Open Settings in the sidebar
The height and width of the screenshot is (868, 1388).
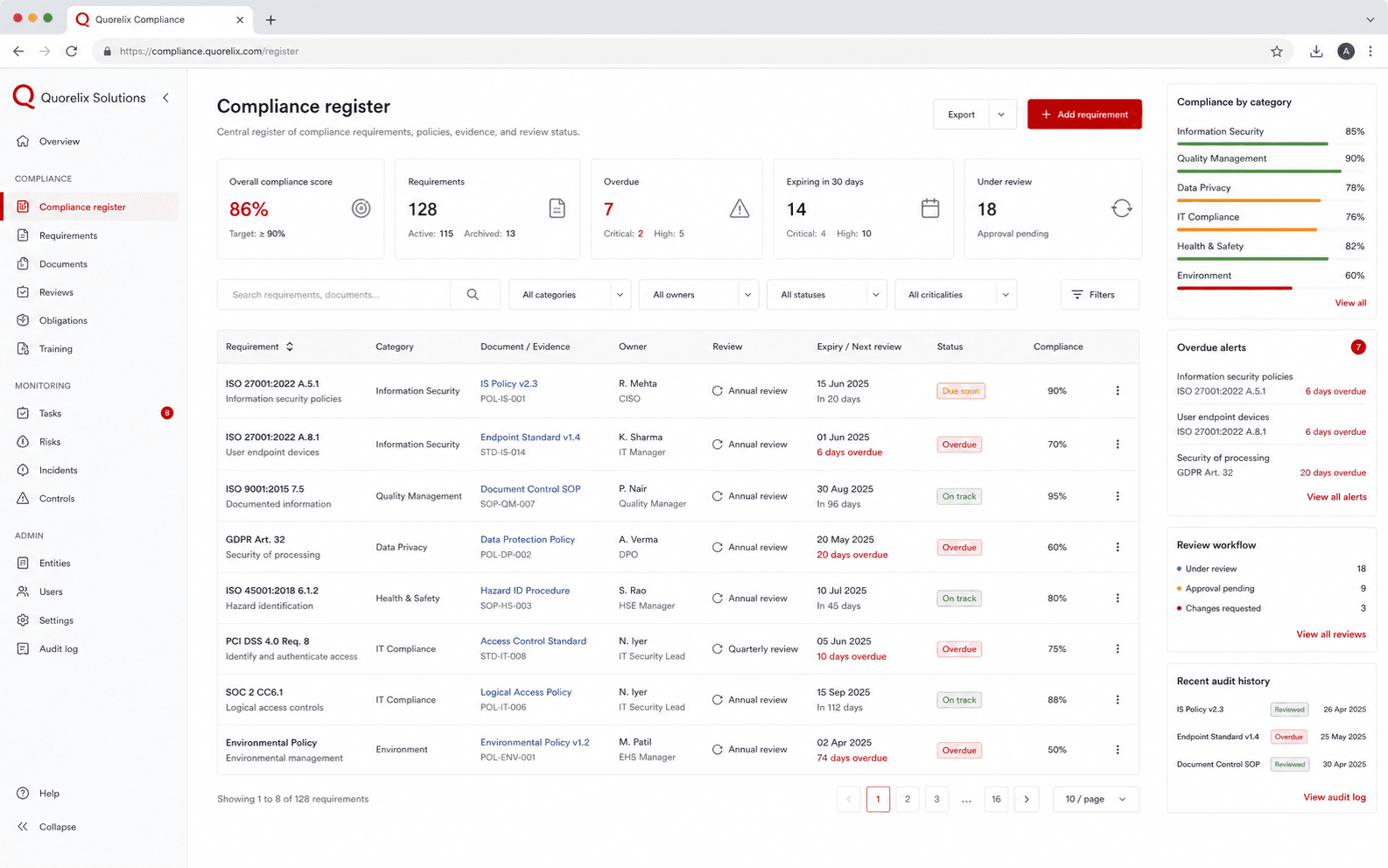tap(56, 620)
